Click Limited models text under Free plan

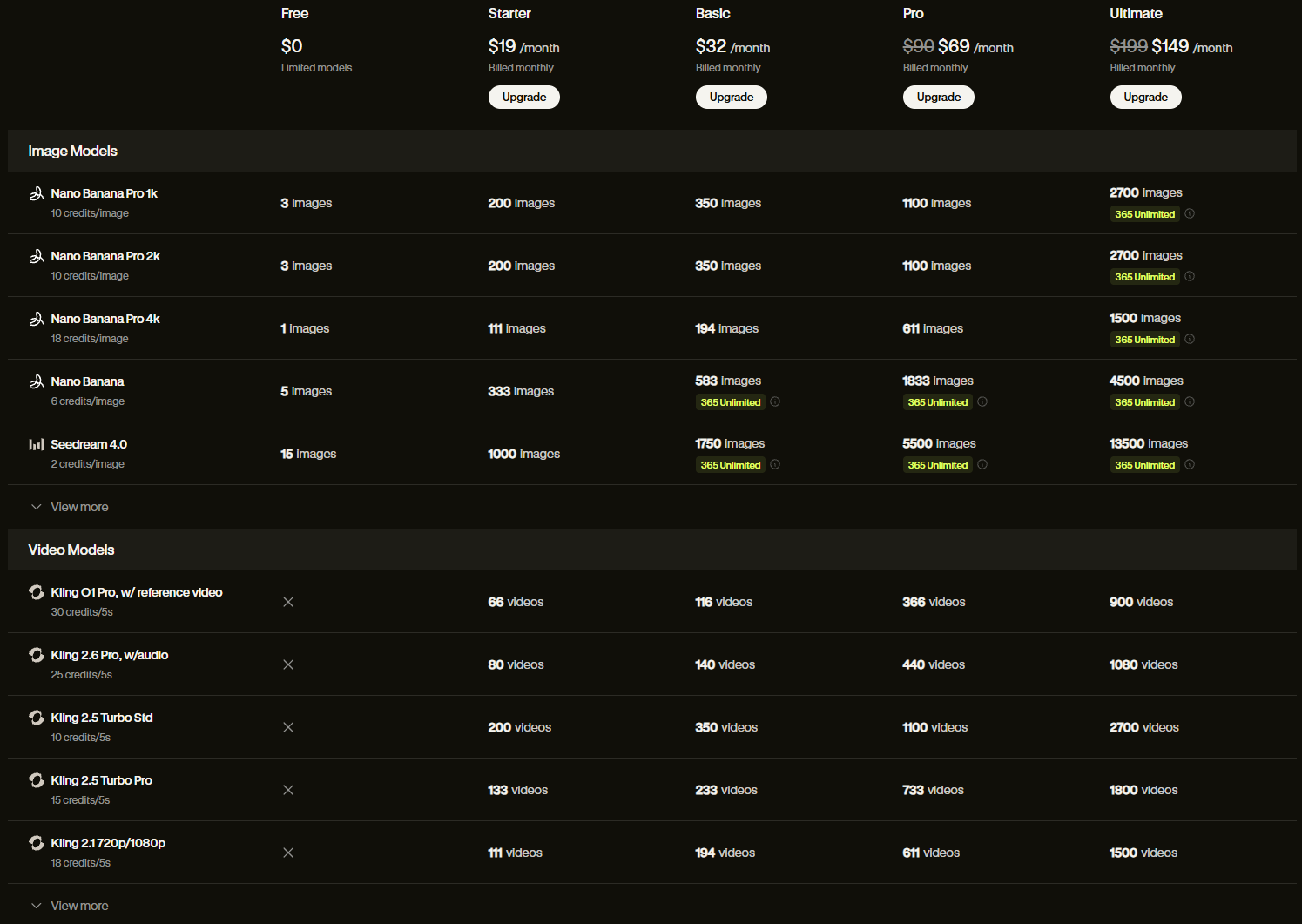tap(316, 67)
